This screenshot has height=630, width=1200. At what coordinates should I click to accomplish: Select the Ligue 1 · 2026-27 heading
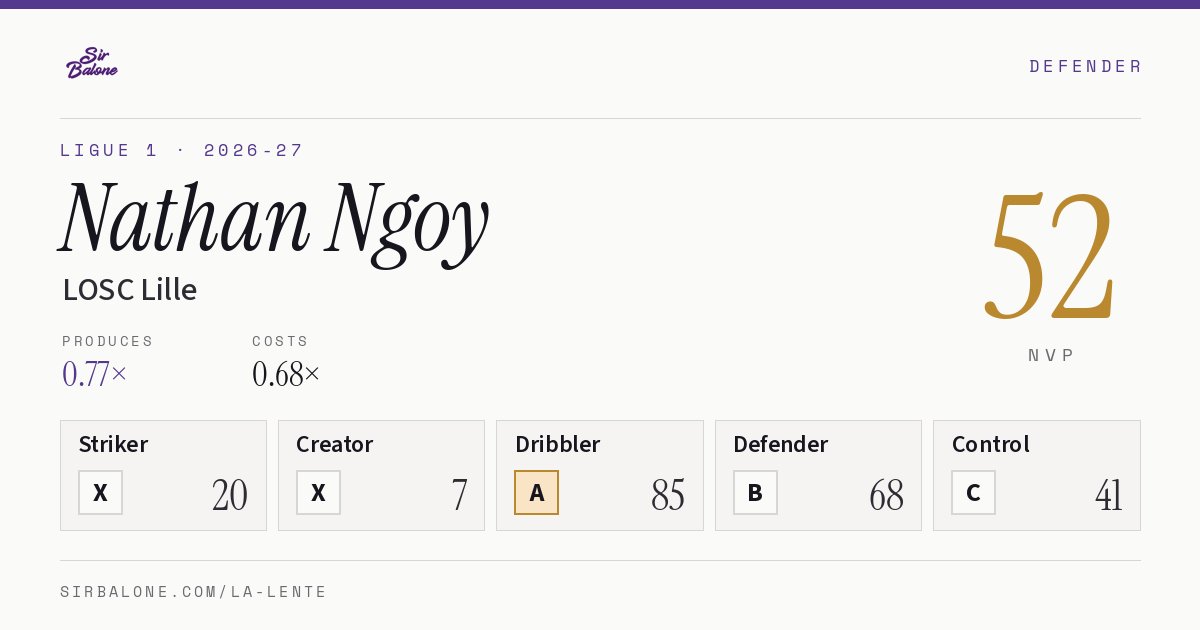coord(182,150)
